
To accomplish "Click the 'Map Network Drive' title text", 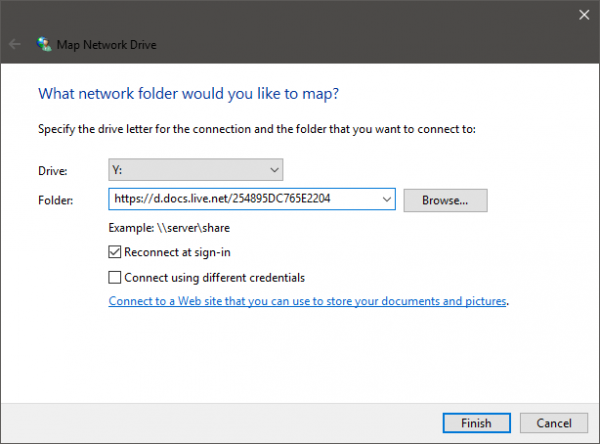I will (107, 45).
